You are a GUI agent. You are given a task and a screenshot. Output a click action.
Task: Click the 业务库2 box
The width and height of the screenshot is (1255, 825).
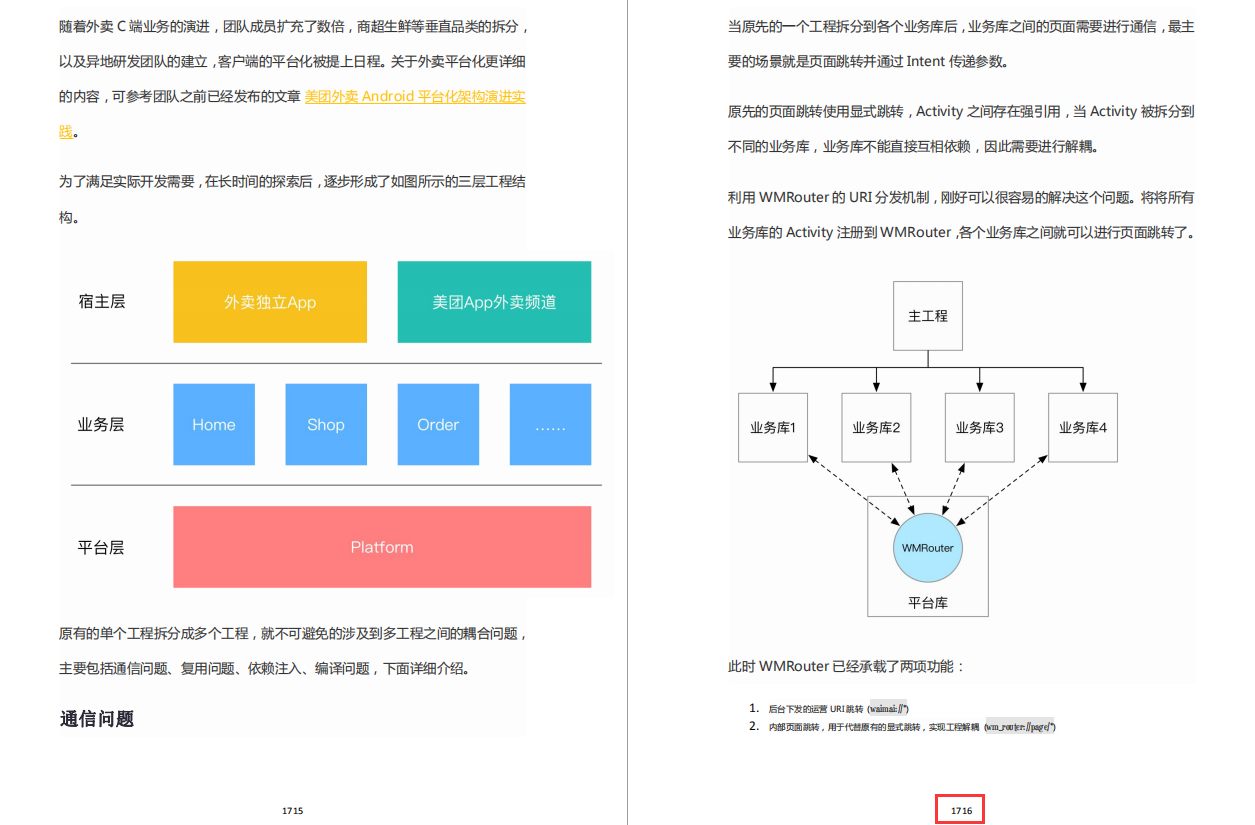[875, 427]
